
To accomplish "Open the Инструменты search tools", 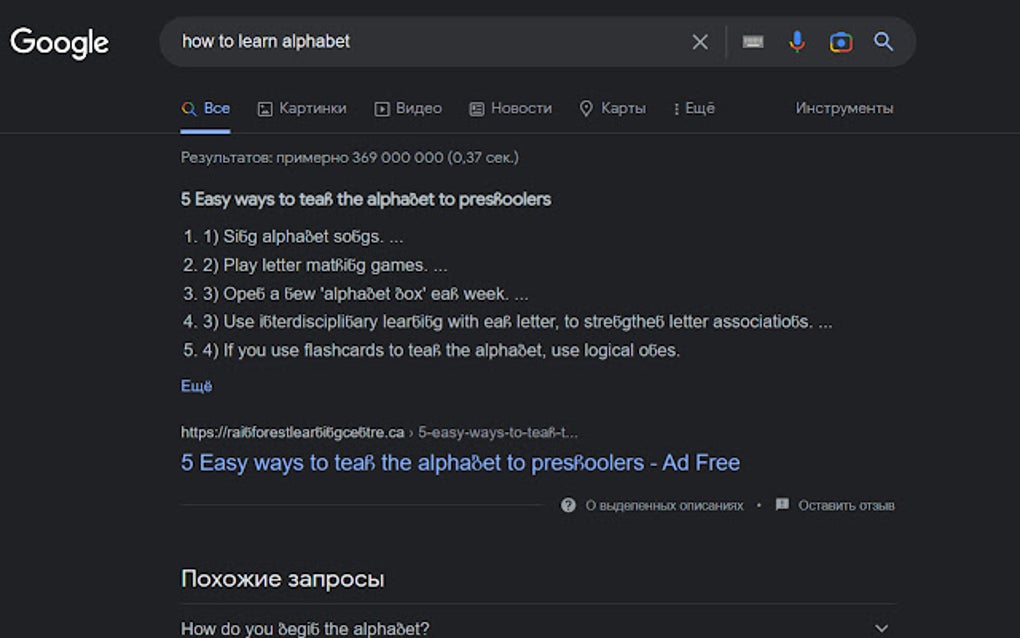I will point(844,108).
